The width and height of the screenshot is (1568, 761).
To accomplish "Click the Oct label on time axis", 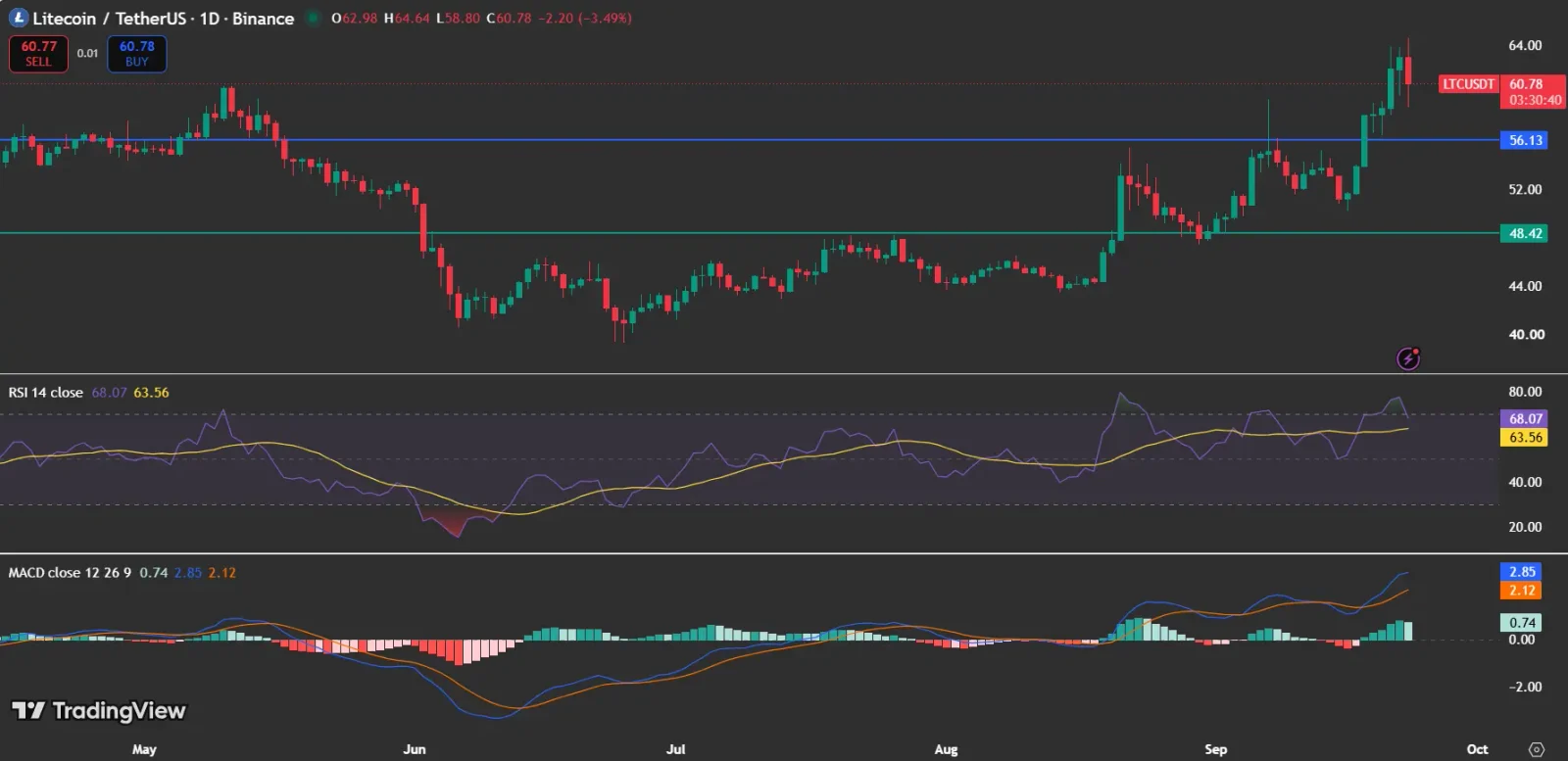I will [1477, 749].
